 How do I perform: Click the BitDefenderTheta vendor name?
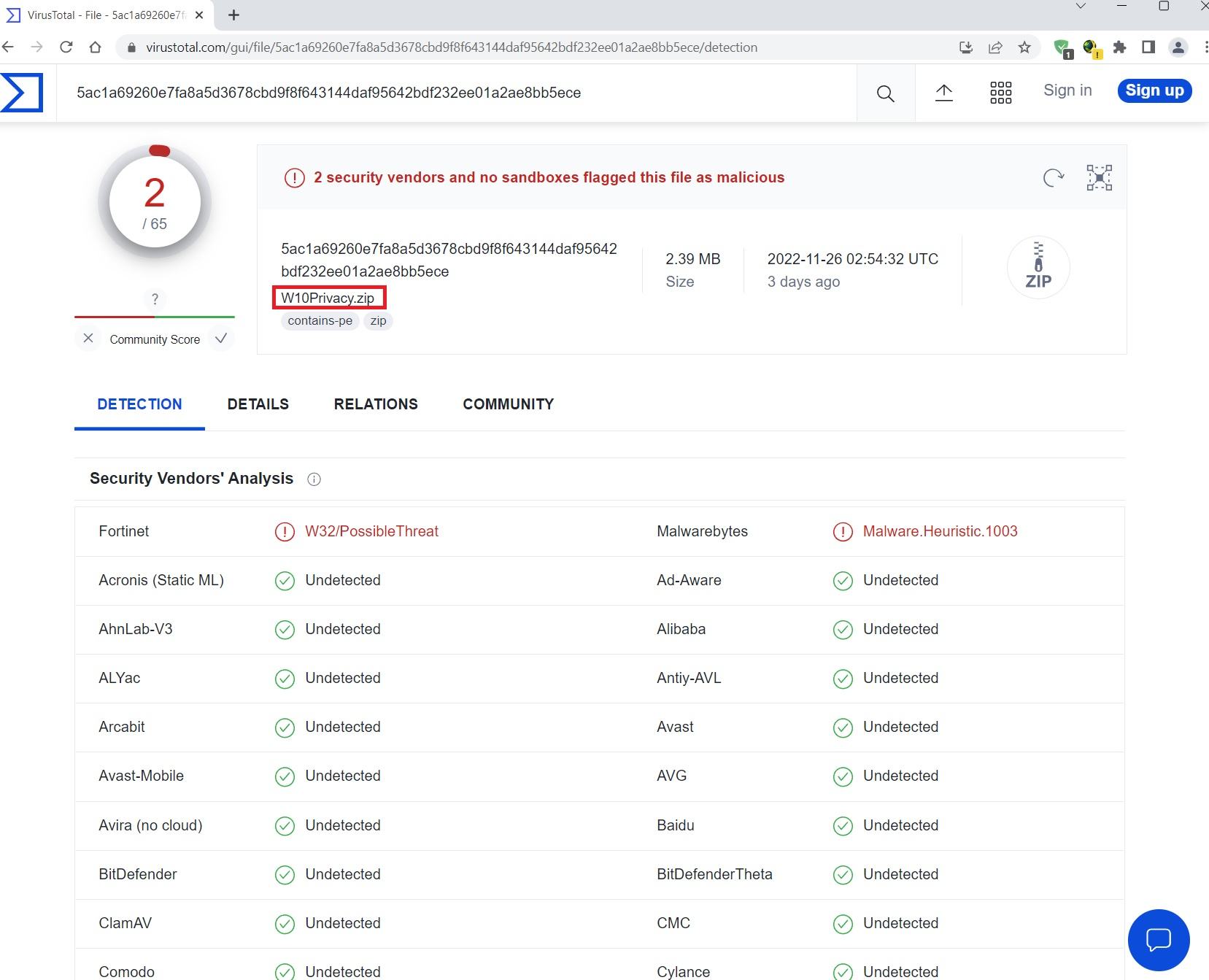pyautogui.click(x=714, y=874)
